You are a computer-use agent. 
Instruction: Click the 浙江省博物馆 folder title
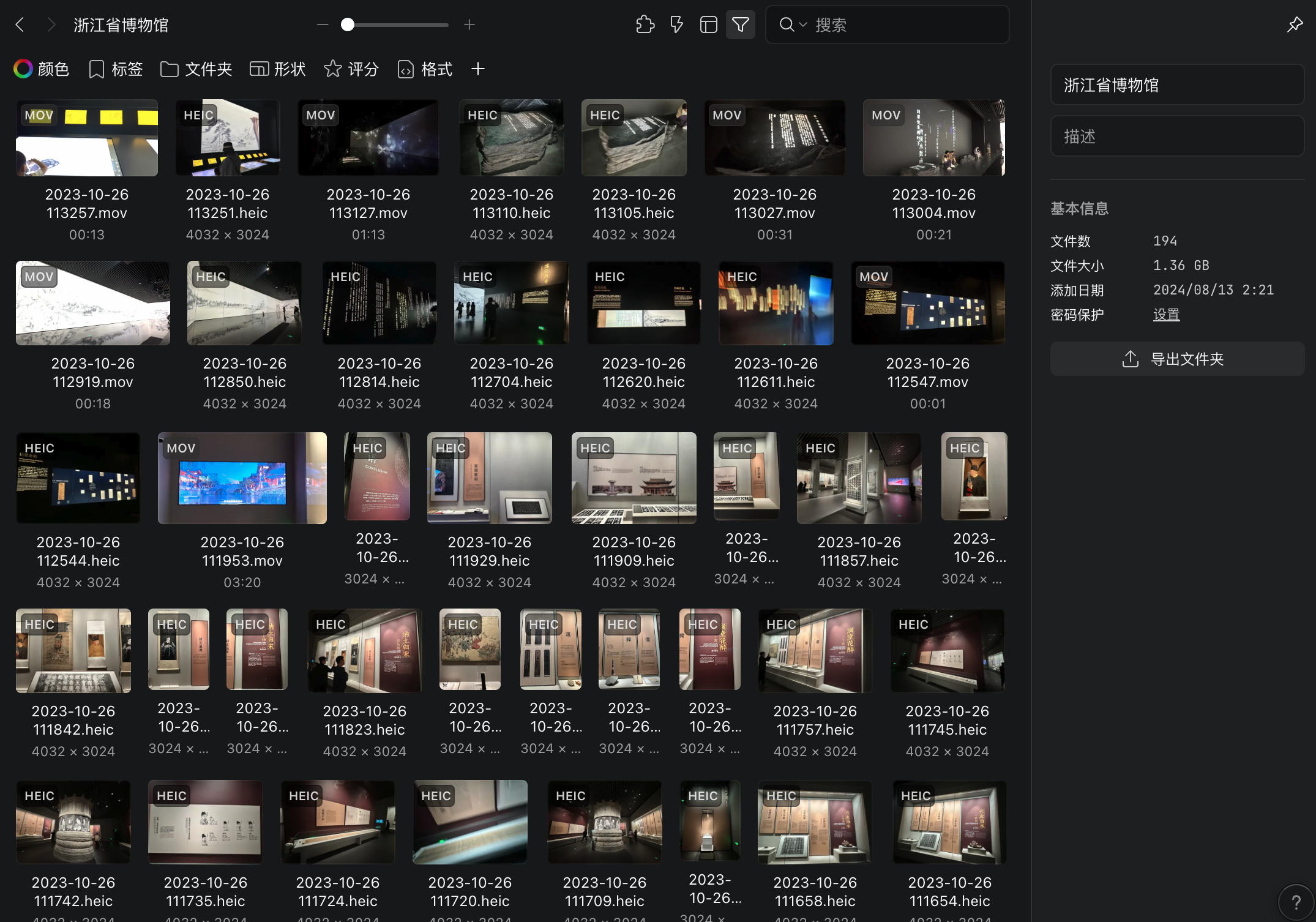tap(121, 24)
